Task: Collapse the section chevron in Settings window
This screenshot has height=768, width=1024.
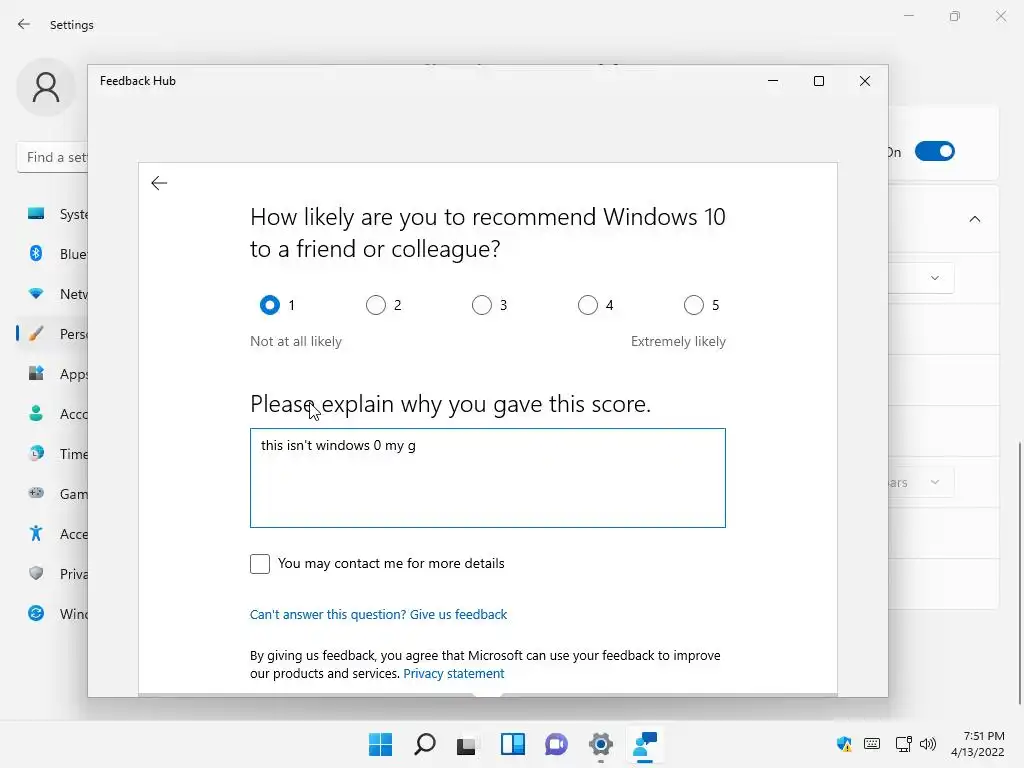Action: 974,219
